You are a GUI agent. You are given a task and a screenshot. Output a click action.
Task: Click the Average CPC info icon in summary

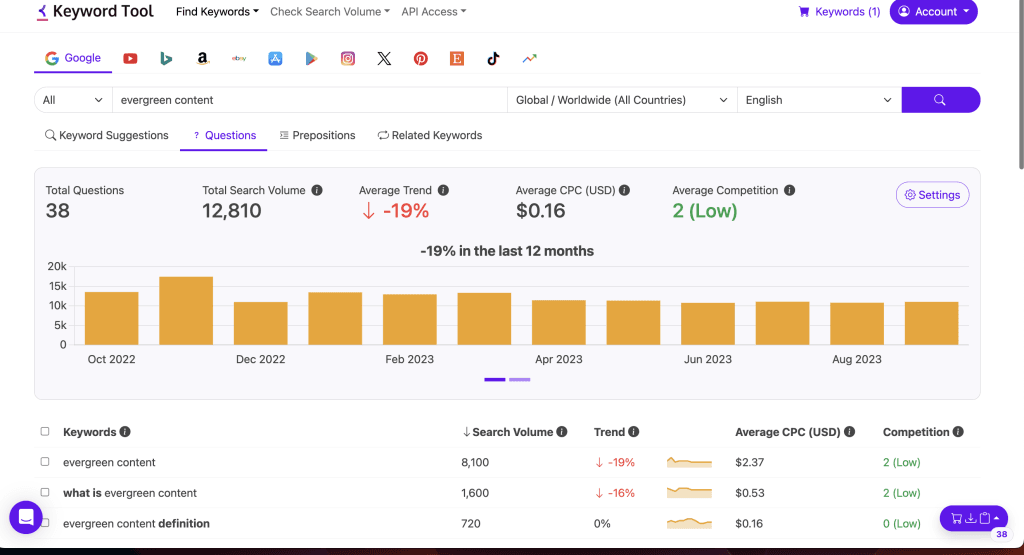click(624, 190)
